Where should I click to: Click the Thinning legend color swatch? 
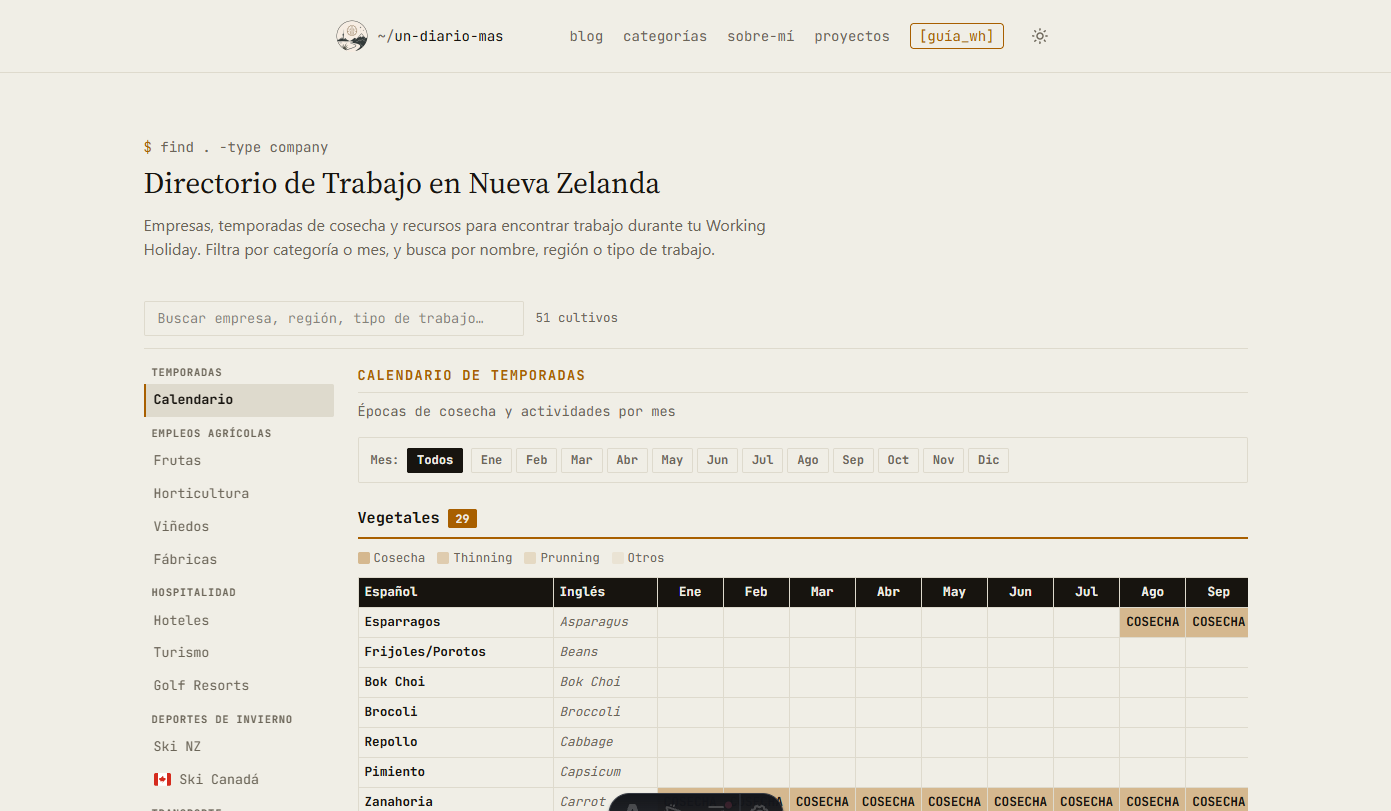pos(443,558)
